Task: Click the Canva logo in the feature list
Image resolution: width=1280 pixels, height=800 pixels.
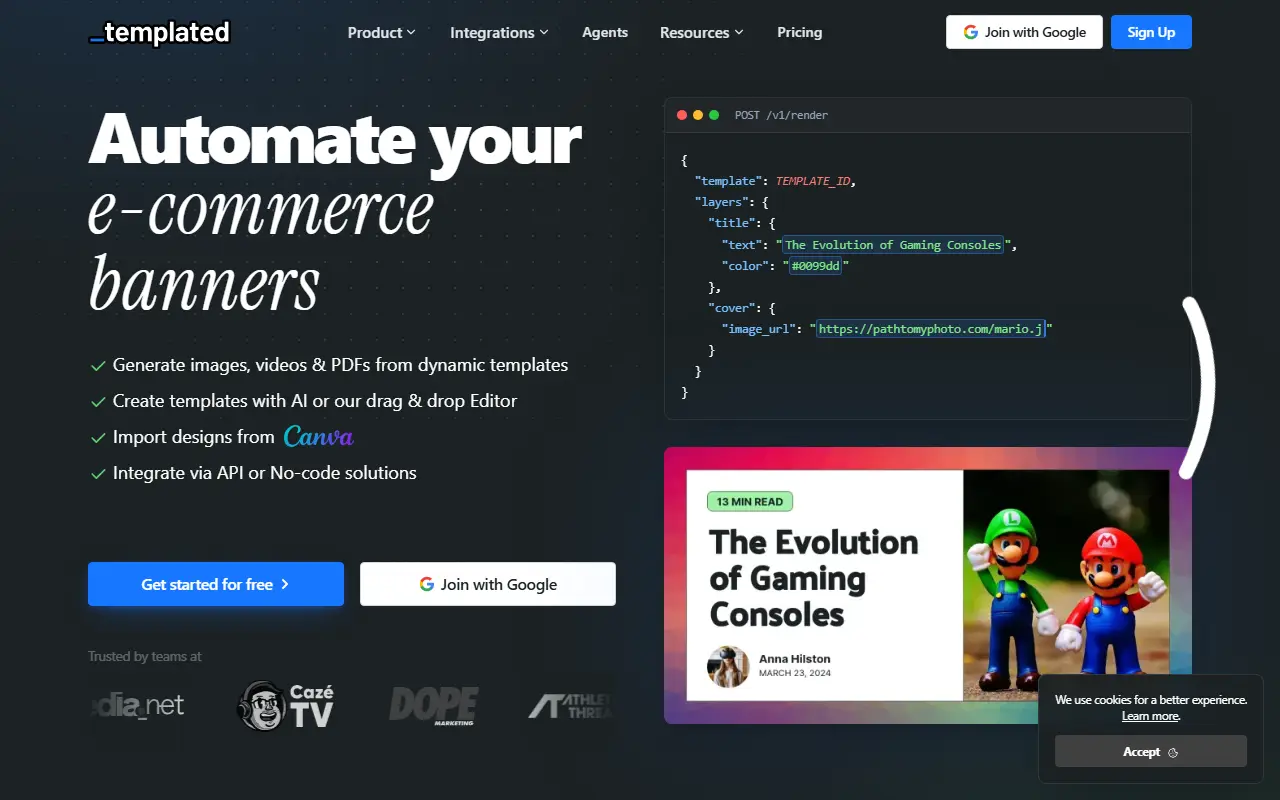Action: [318, 437]
